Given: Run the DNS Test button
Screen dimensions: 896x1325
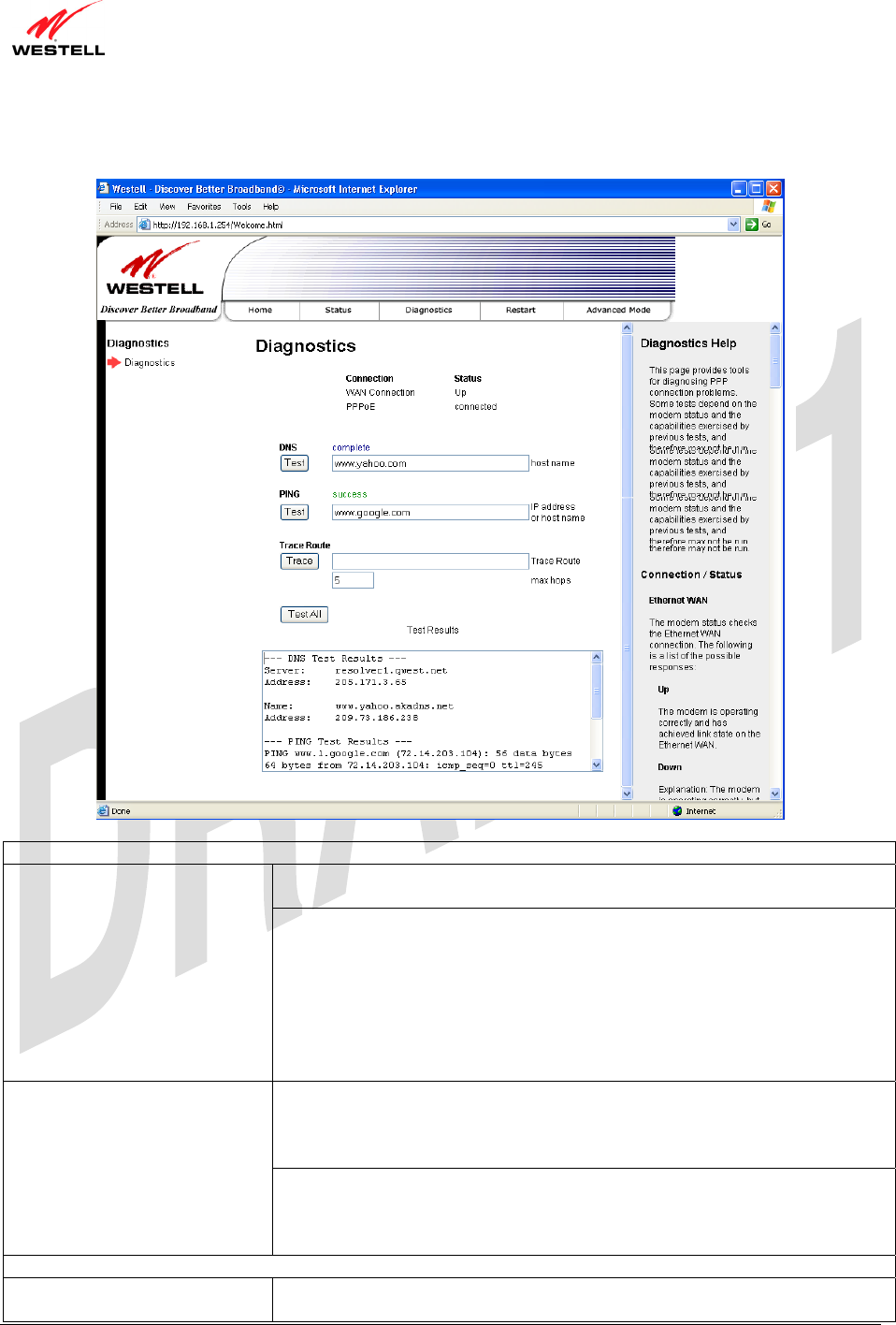Looking at the screenshot, I should (295, 463).
